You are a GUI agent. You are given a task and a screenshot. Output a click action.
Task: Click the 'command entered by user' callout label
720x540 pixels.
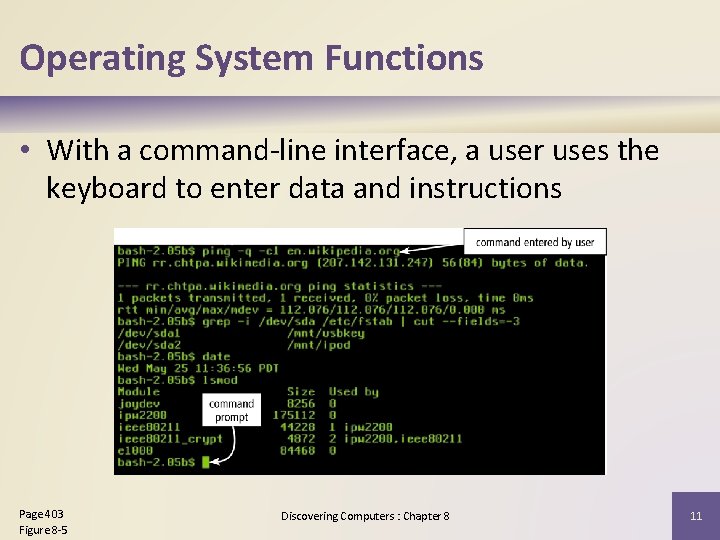535,242
